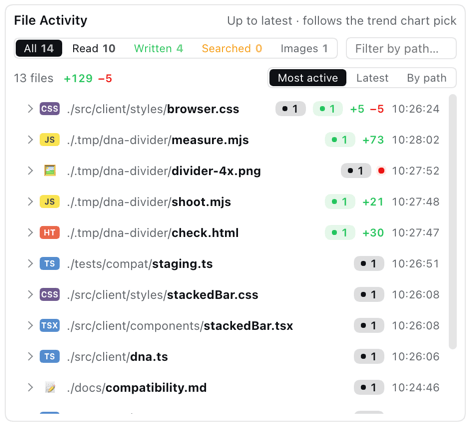Viewport: 472px width, 427px height.
Task: Click gray read badge on staging.ts row
Action: coord(369,264)
